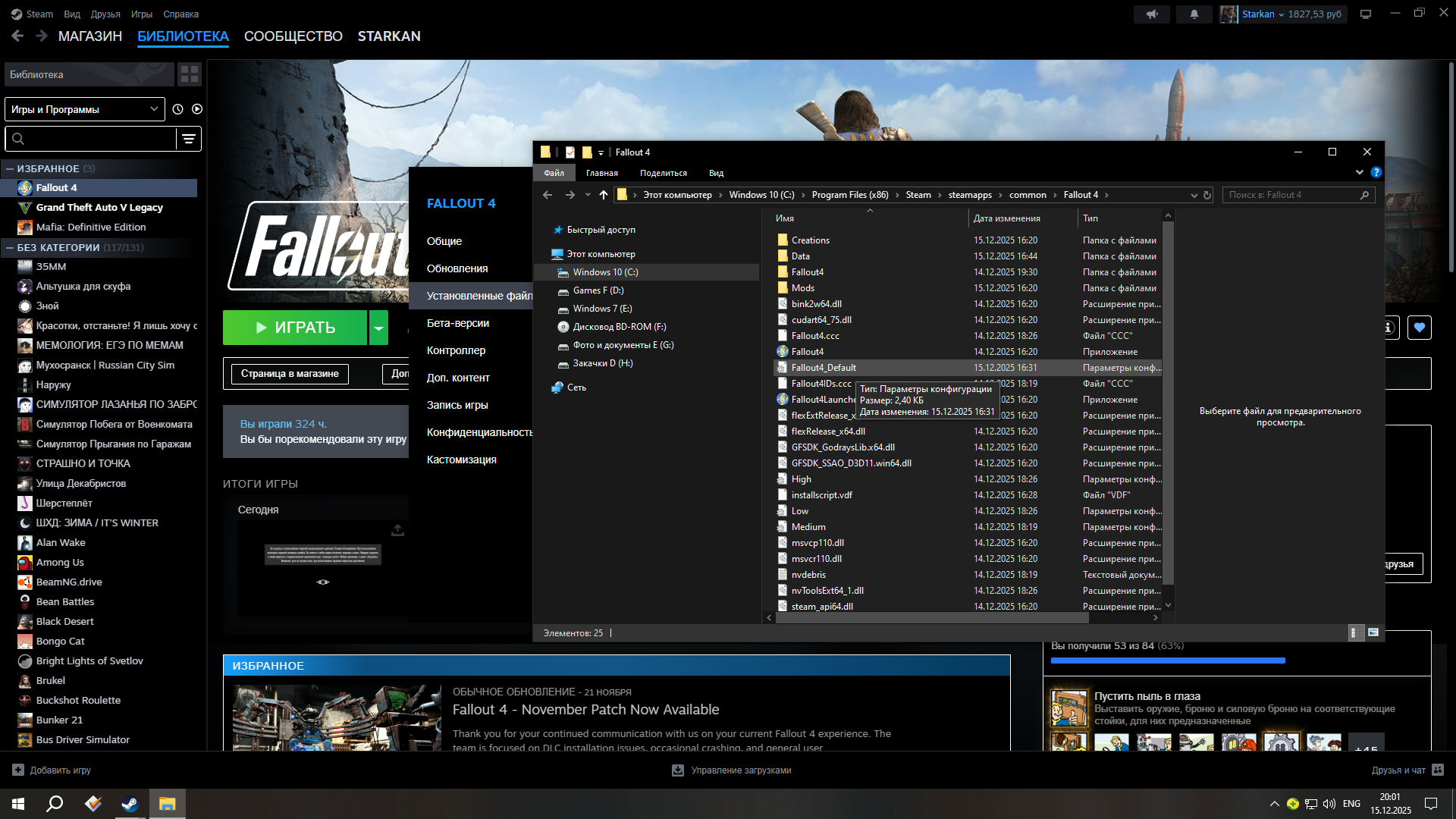Click steamapps in Explorer address path
This screenshot has width=1456, height=819.
click(x=970, y=195)
